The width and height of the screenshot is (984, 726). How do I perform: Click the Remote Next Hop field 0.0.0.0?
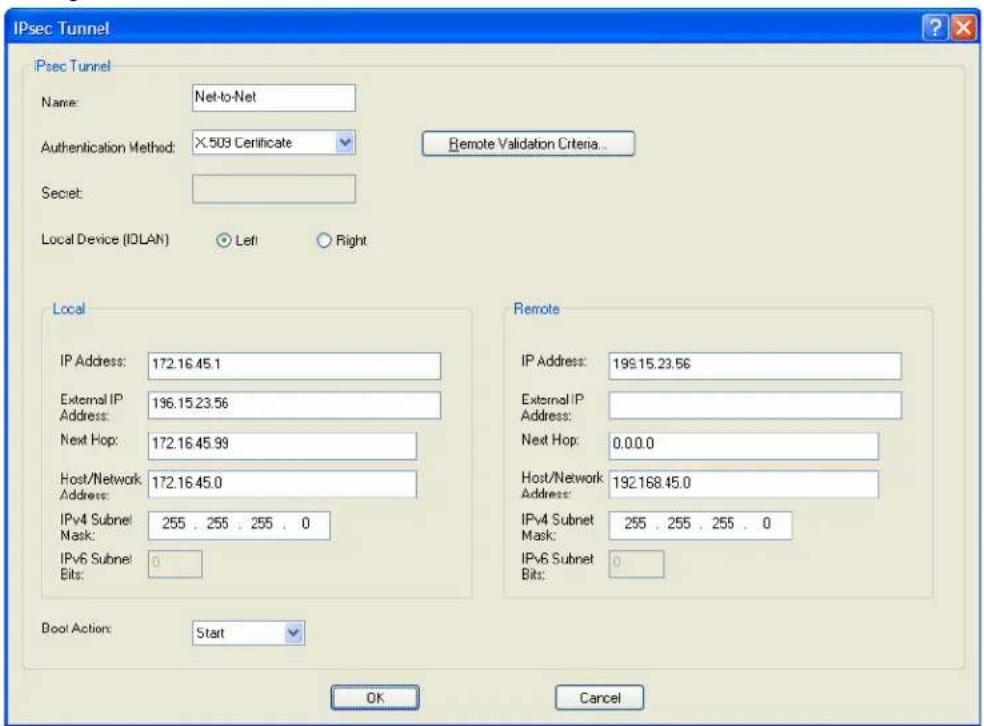744,446
